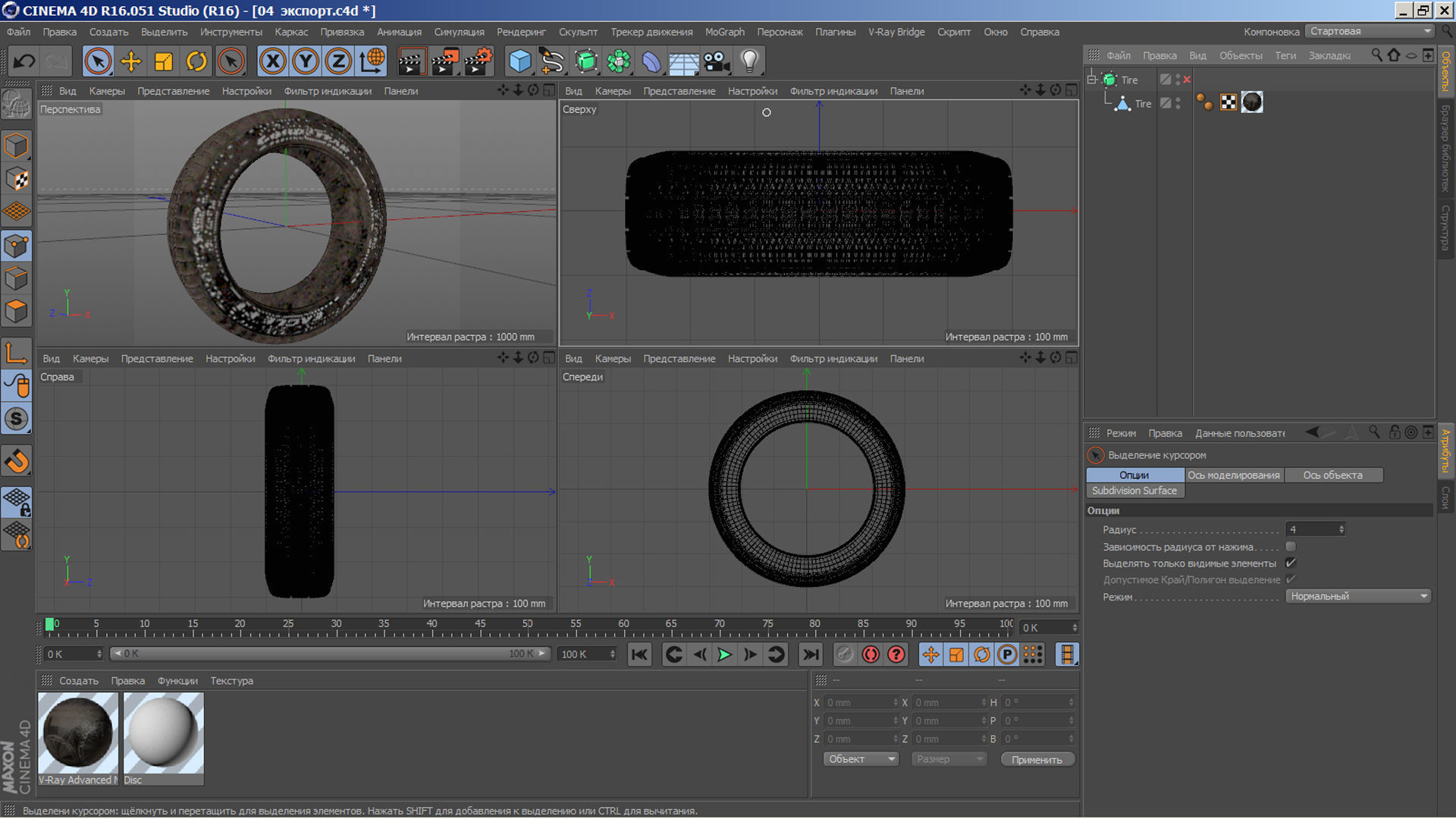Enable Зависимость радиуса от нажима checkbox
1456x819 pixels.
coord(1291,547)
